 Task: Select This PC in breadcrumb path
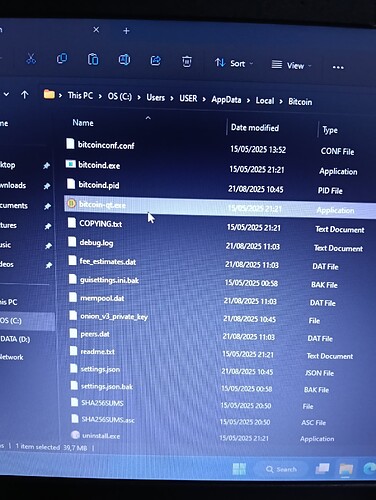point(80,96)
